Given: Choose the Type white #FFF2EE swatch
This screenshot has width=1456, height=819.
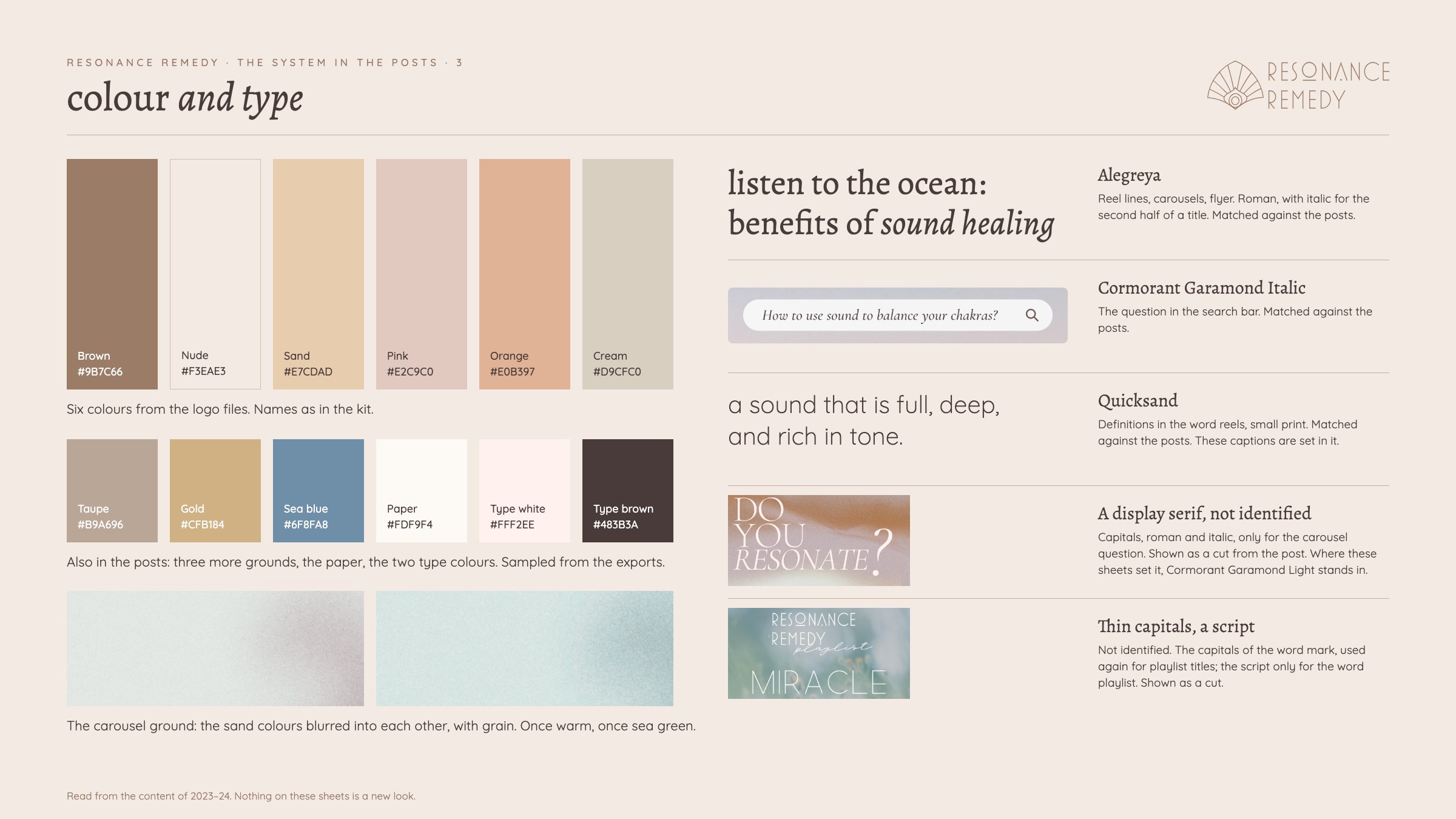Looking at the screenshot, I should (x=525, y=491).
